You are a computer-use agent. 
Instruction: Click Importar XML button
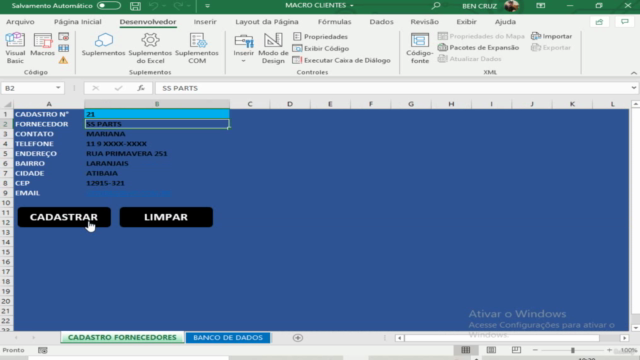click(551, 36)
